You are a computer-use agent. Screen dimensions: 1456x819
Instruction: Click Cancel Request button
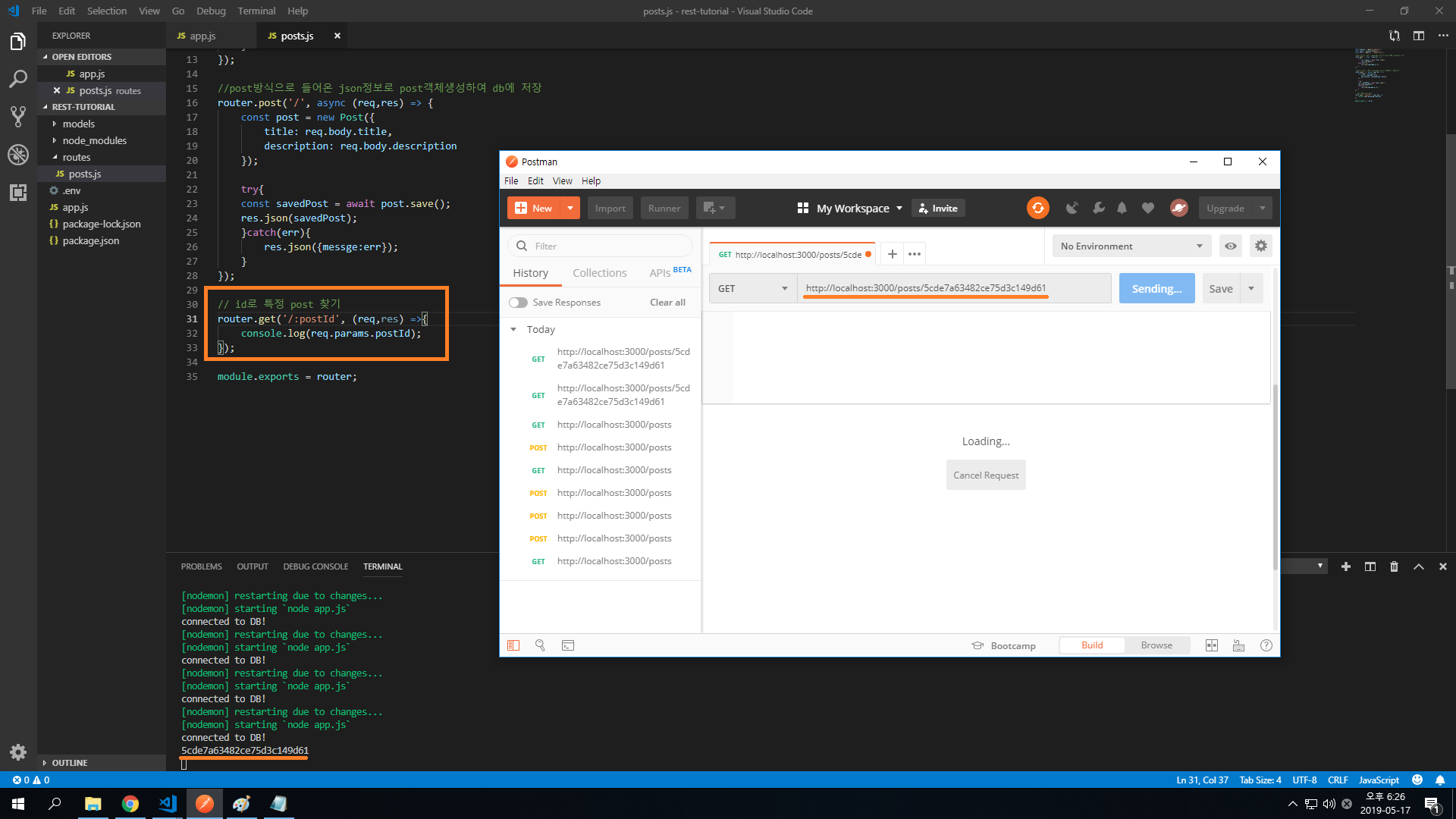(x=986, y=475)
